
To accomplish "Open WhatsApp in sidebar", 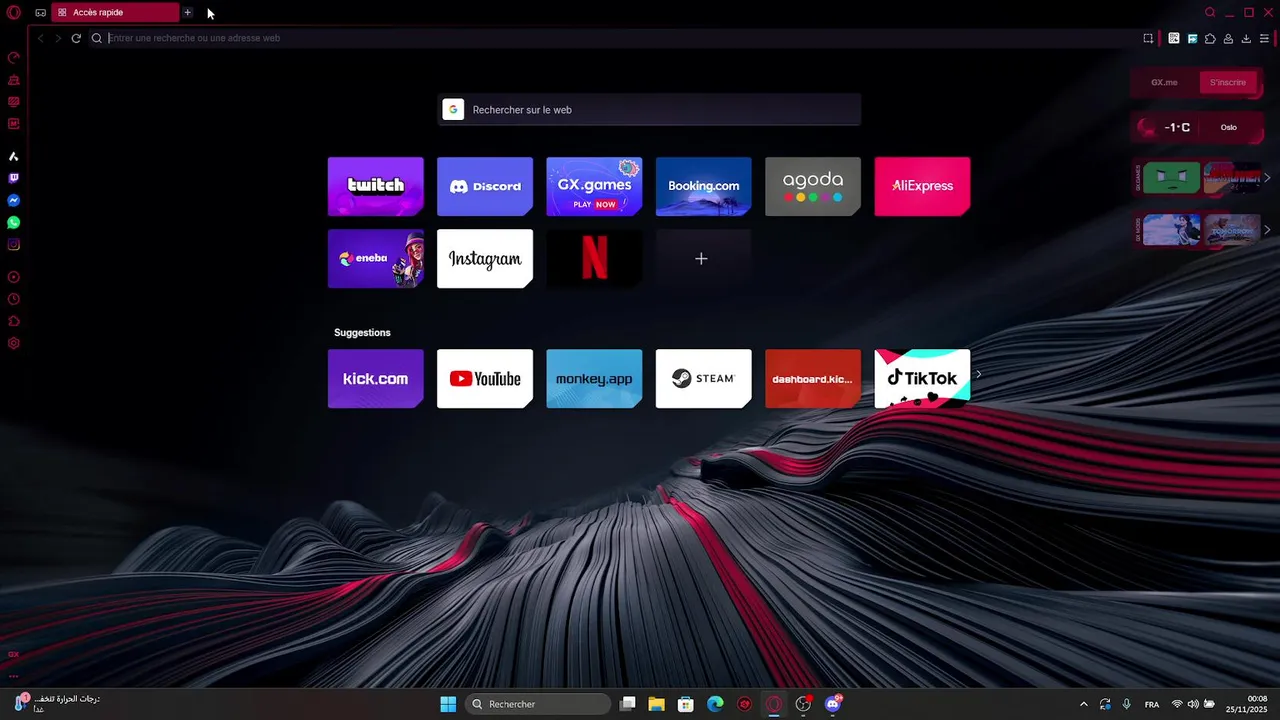I will click(14, 223).
